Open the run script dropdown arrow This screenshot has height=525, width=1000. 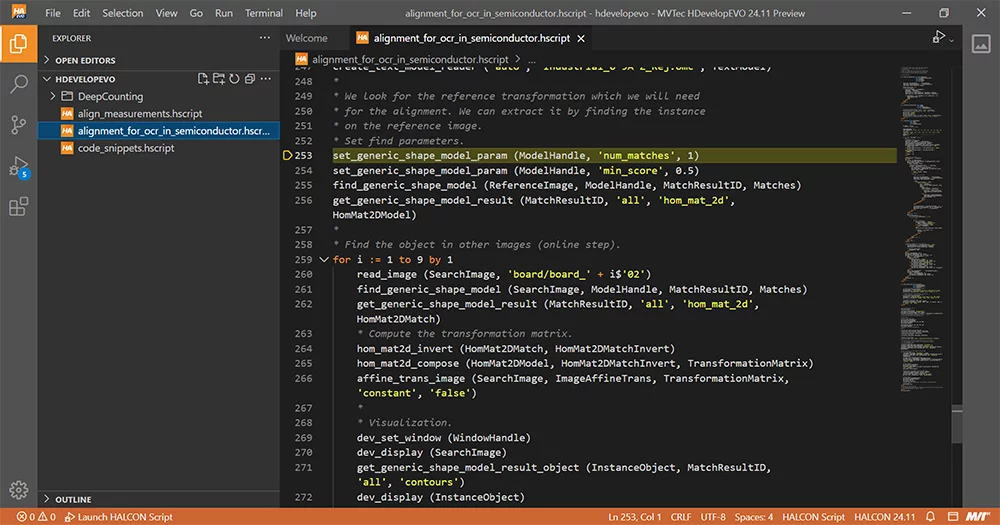(951, 39)
